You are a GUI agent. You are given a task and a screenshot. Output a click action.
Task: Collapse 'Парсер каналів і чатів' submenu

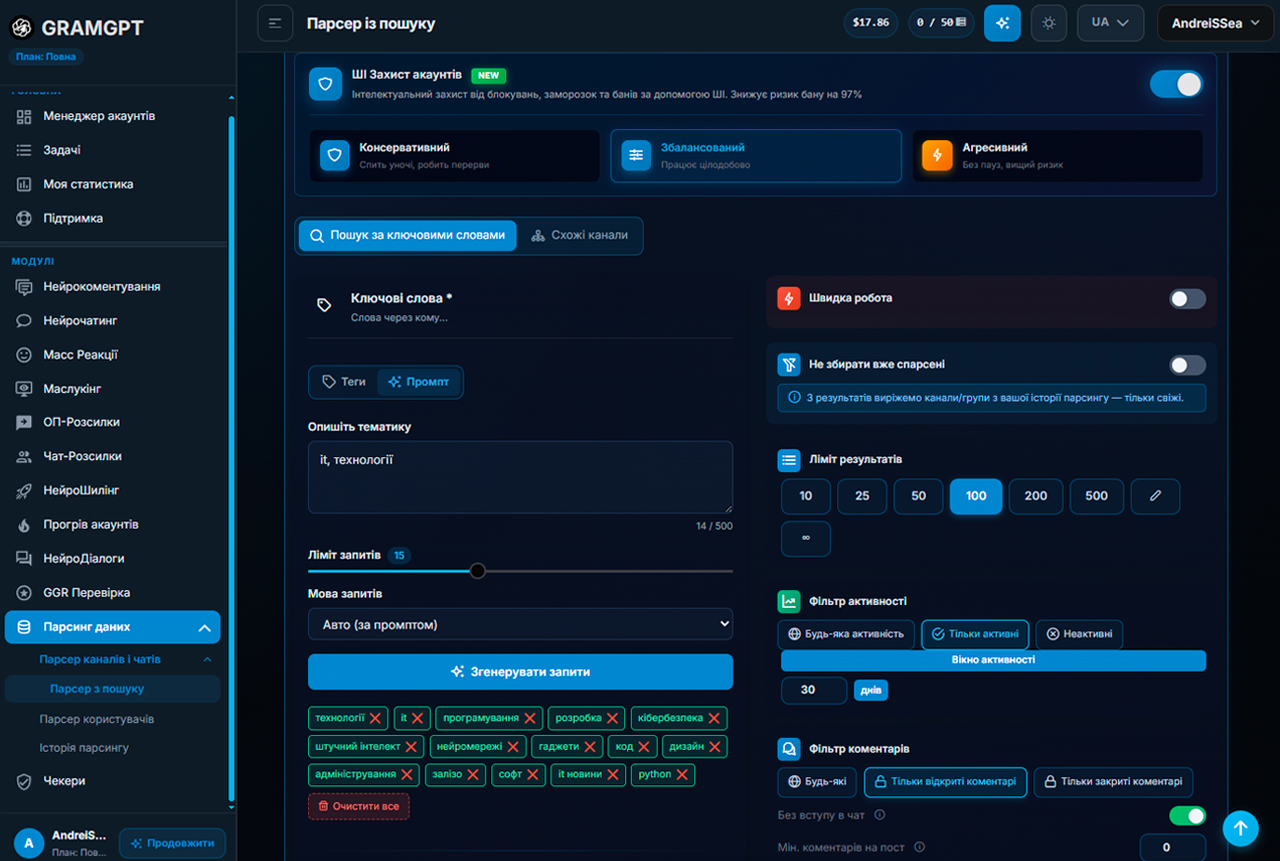tap(208, 660)
